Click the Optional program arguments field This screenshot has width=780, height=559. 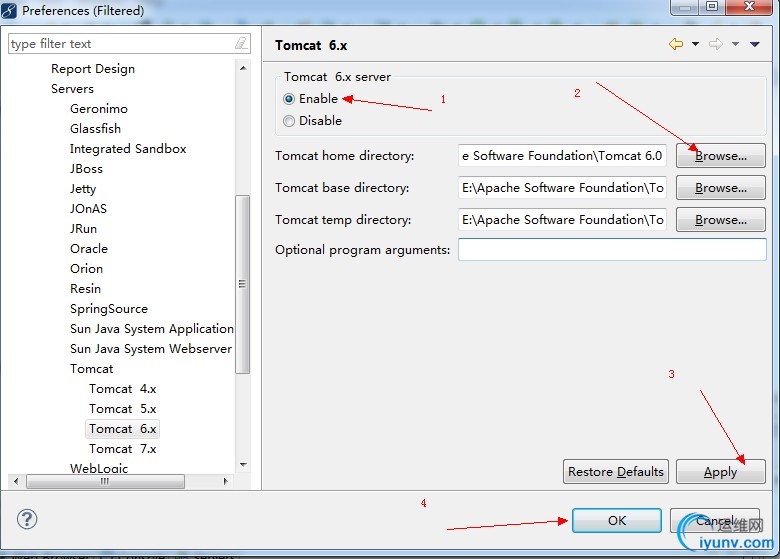click(x=612, y=250)
